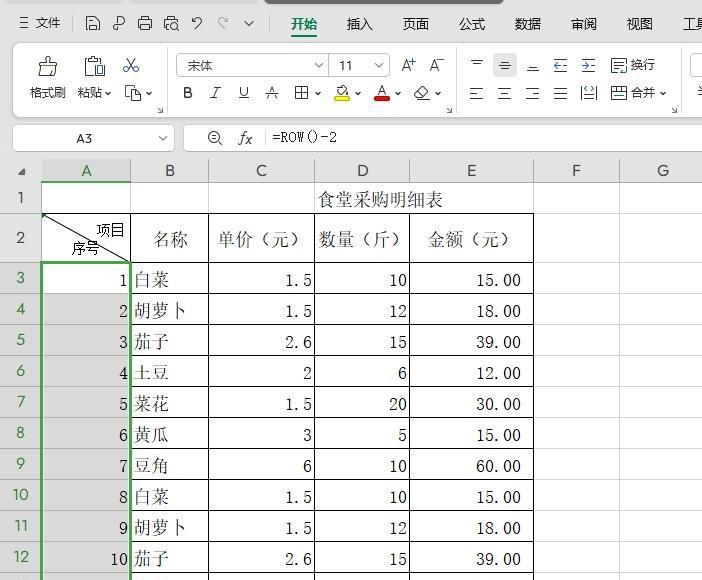This screenshot has height=580, width=702.
Task: Switch to the 开始 (Home) tab
Action: pyautogui.click(x=304, y=24)
